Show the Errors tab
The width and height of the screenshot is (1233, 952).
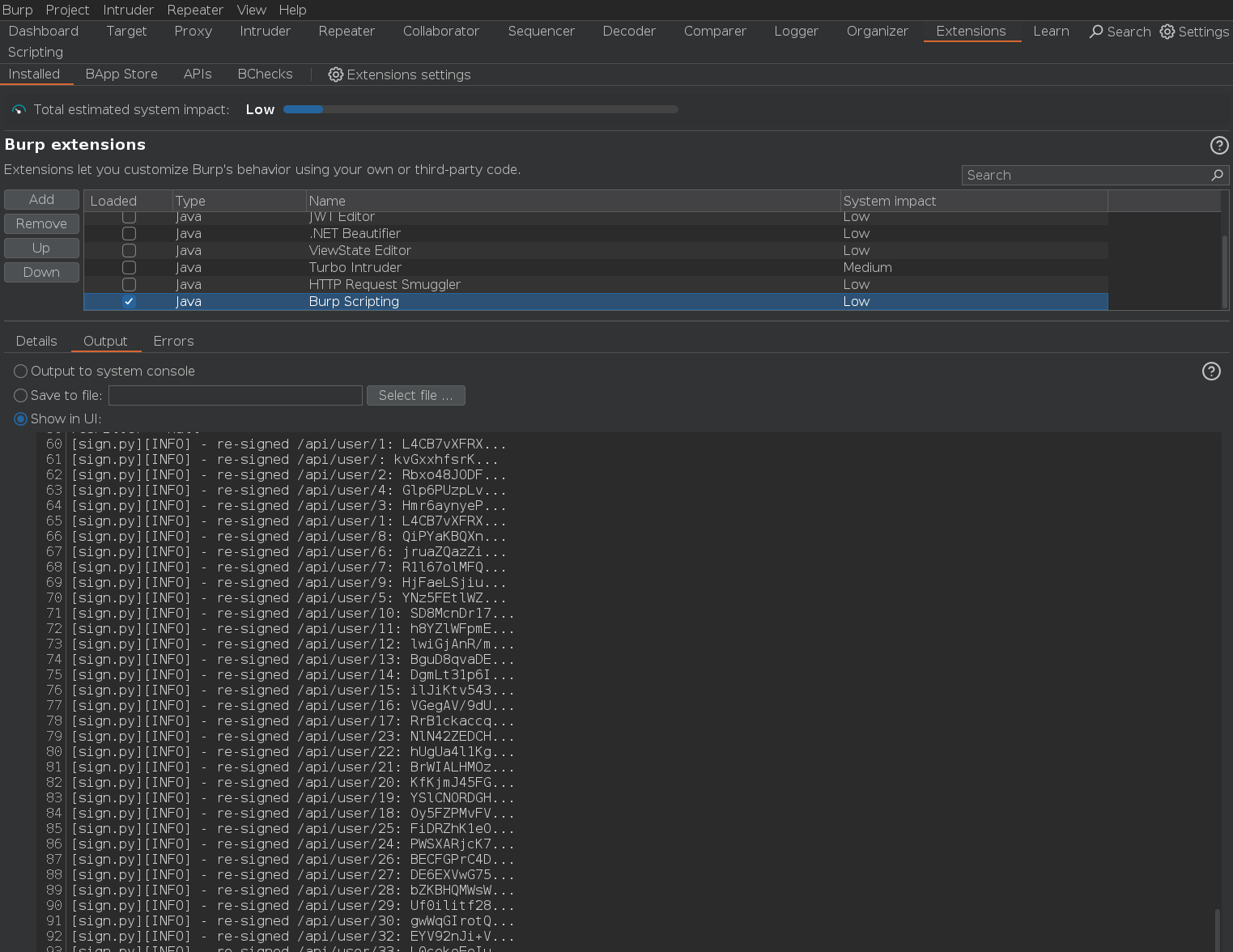(173, 342)
